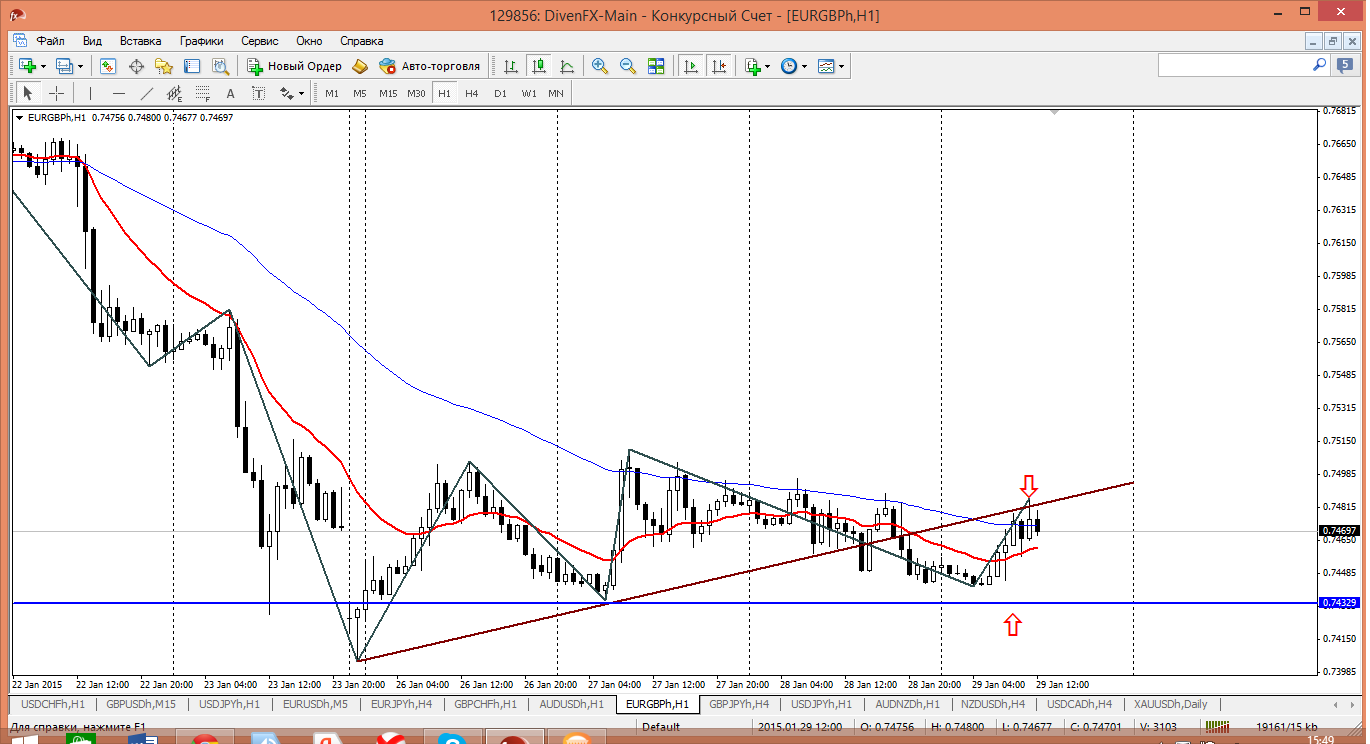Open the Profiles icon
The width and height of the screenshot is (1370, 744).
[x=65, y=66]
